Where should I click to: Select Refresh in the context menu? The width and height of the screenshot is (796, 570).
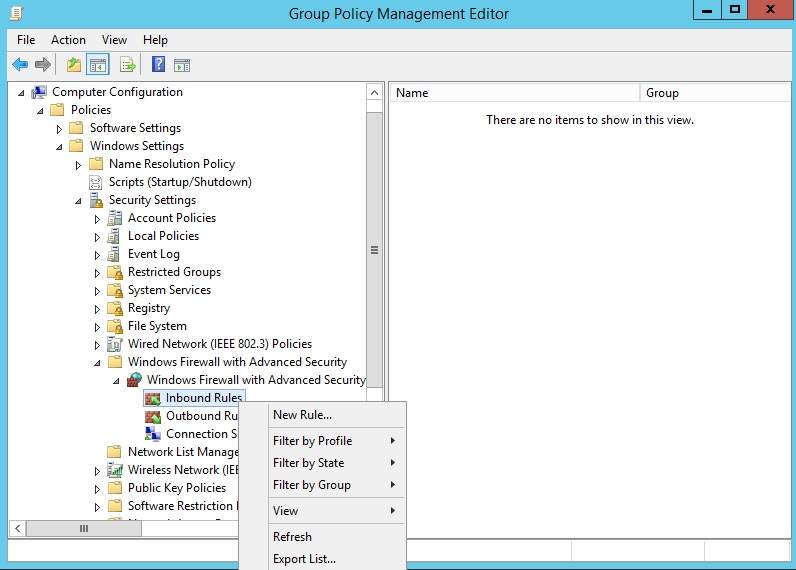[292, 537]
